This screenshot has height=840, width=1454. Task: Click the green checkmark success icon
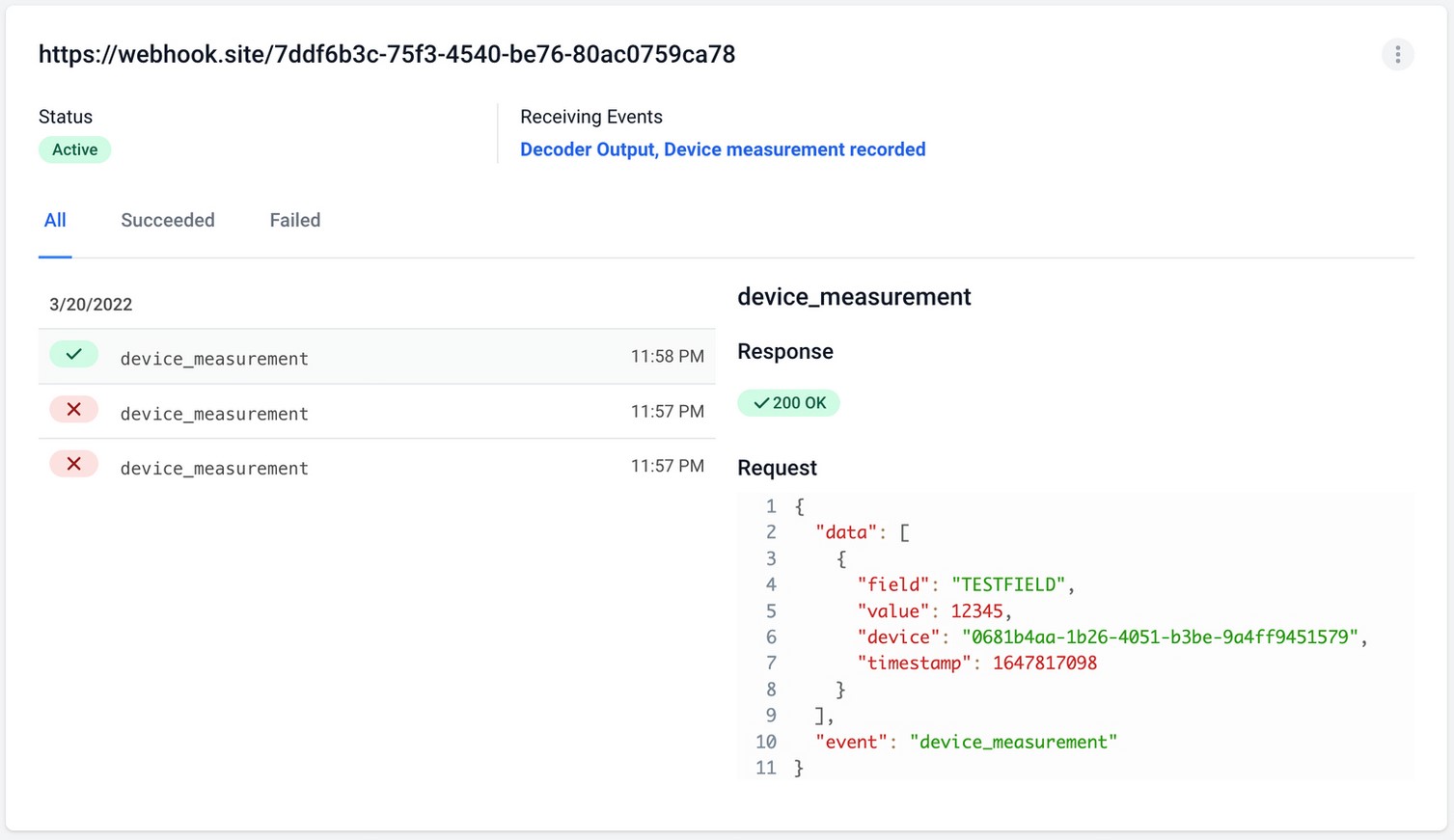click(x=73, y=355)
